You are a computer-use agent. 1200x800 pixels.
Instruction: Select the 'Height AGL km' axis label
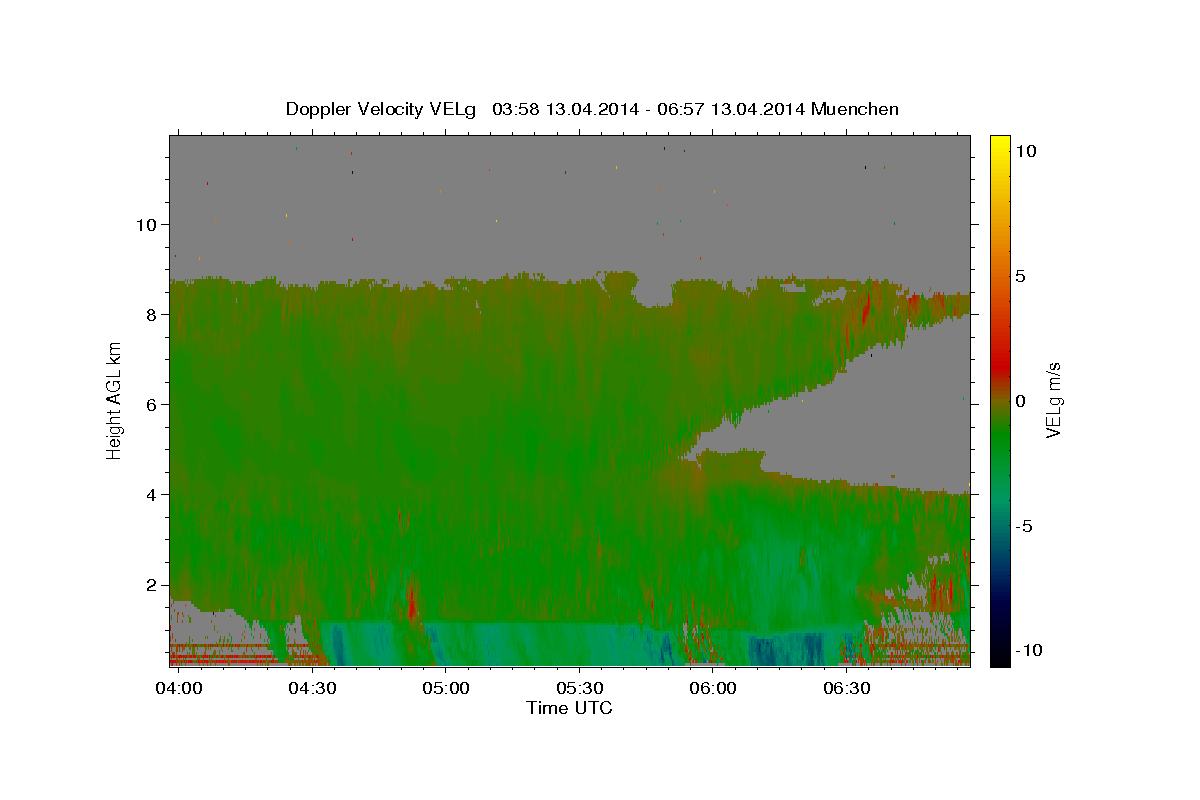(115, 400)
